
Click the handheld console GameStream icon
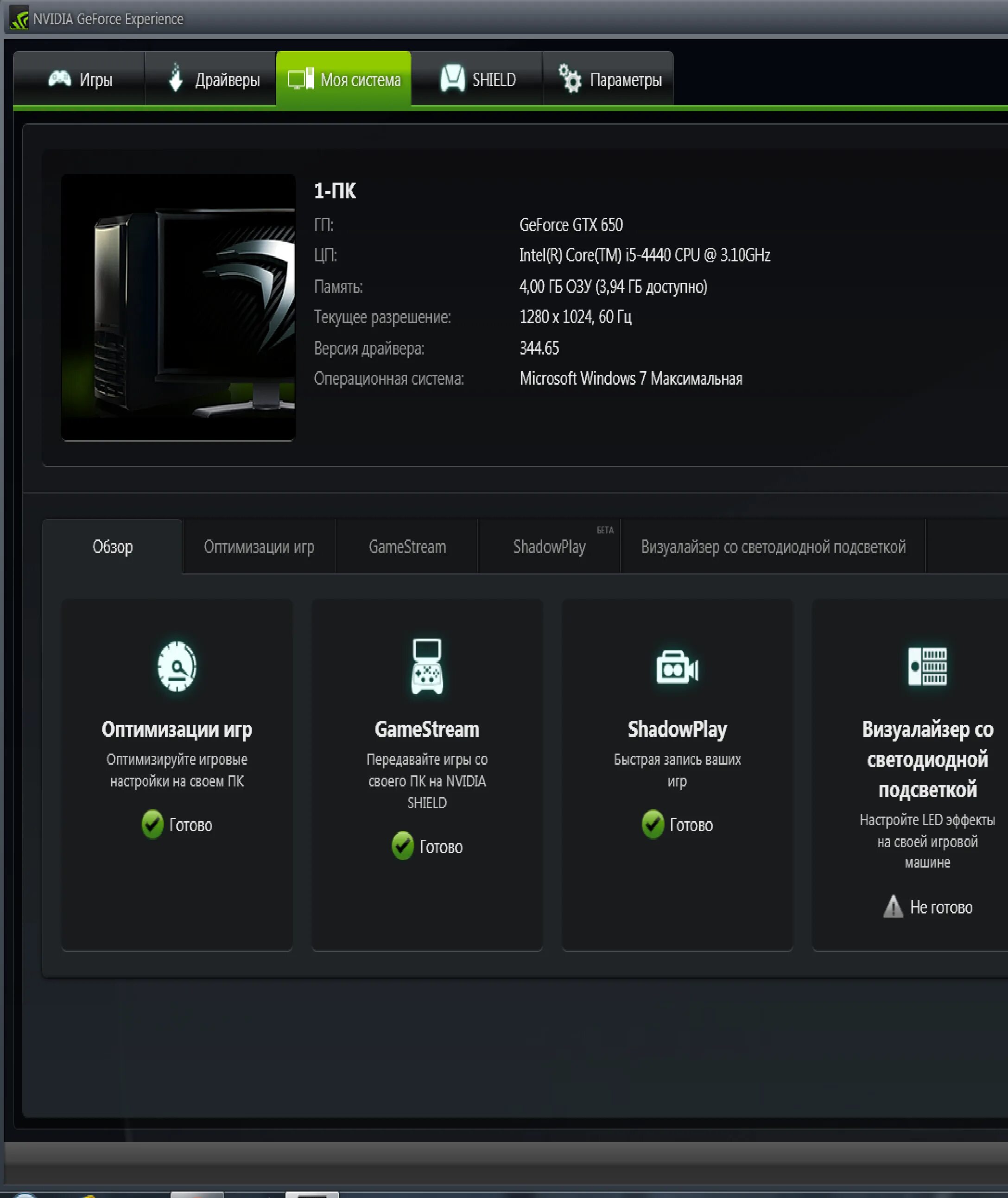427,666
